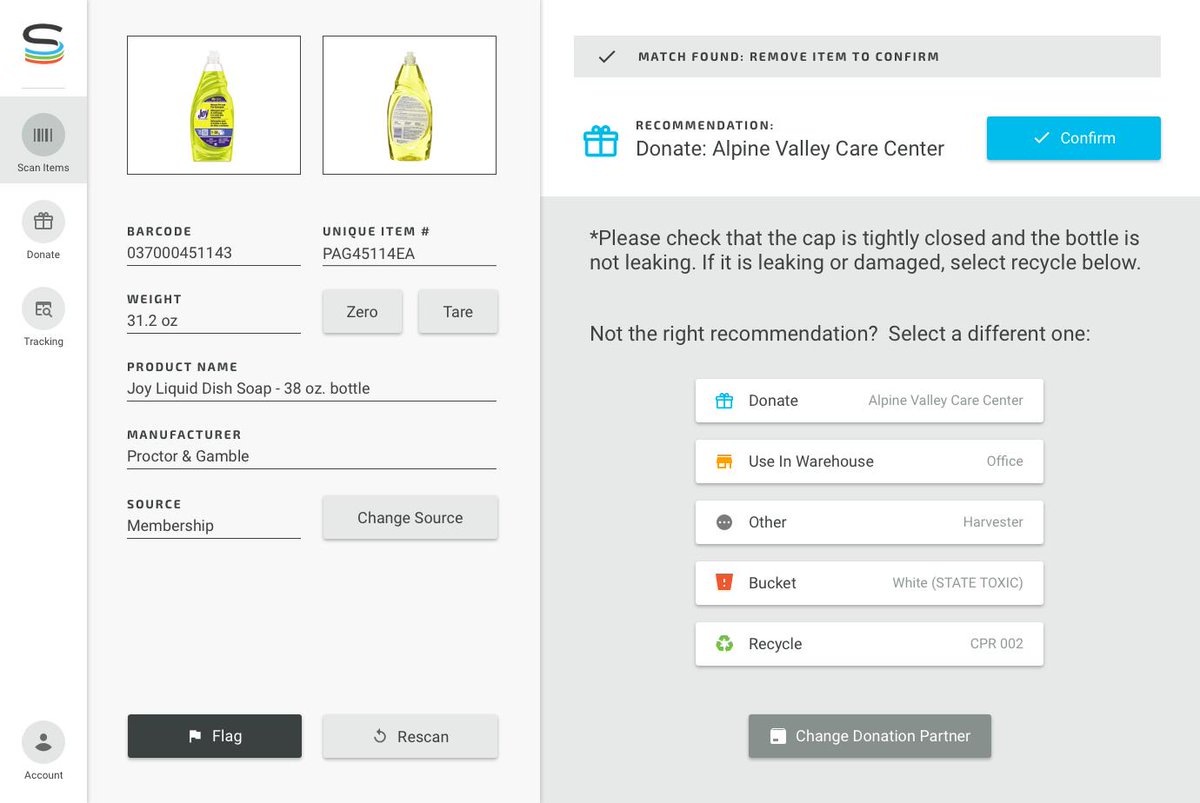
Task: Click the Barcode field 037000451143
Action: click(x=214, y=253)
